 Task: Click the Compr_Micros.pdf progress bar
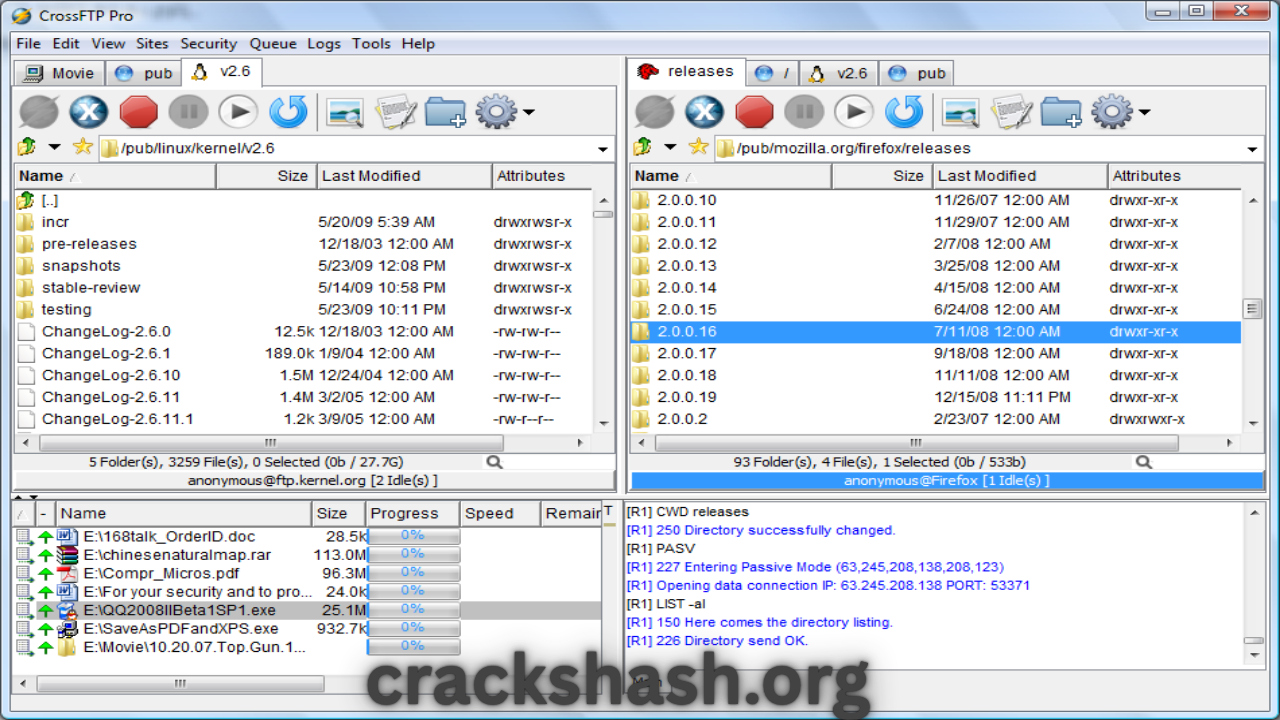(413, 573)
